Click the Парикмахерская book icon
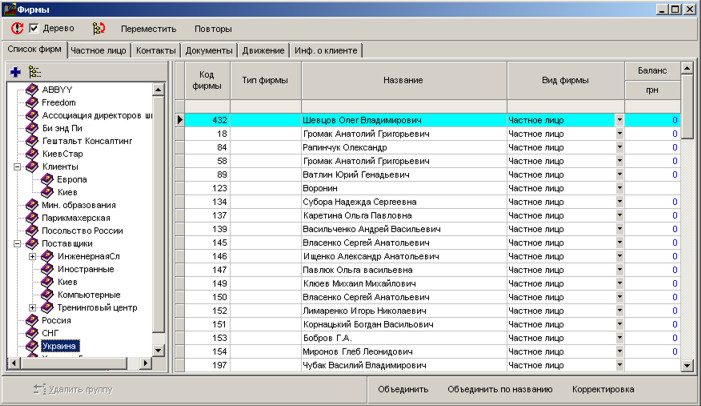 (31, 218)
